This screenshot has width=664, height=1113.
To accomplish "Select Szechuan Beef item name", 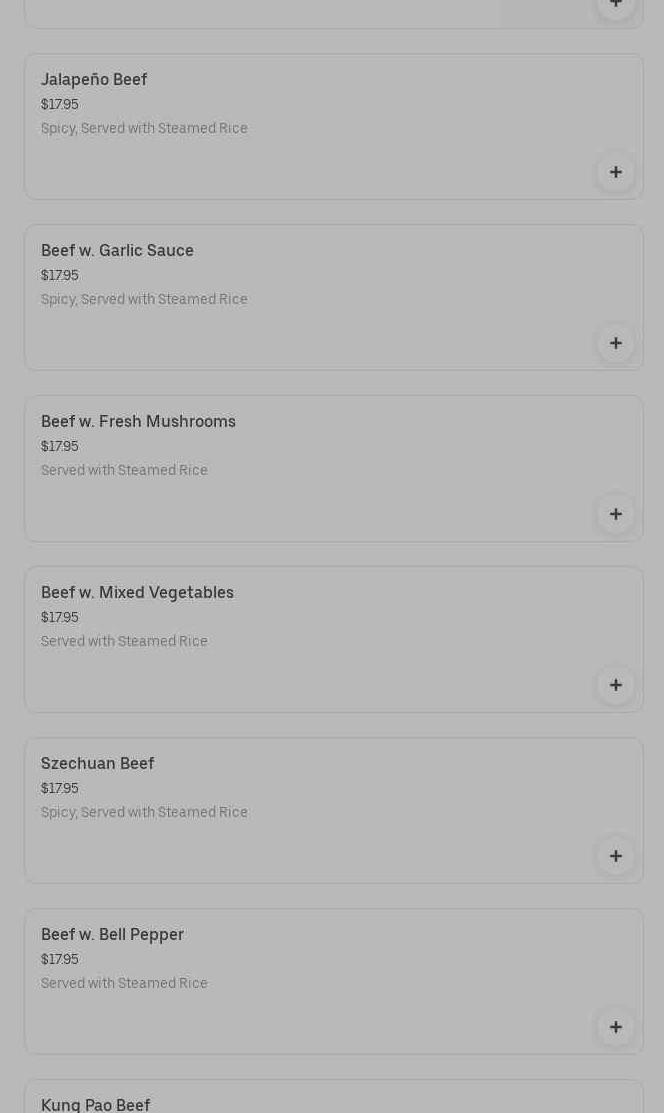I will pyautogui.click(x=97, y=763).
